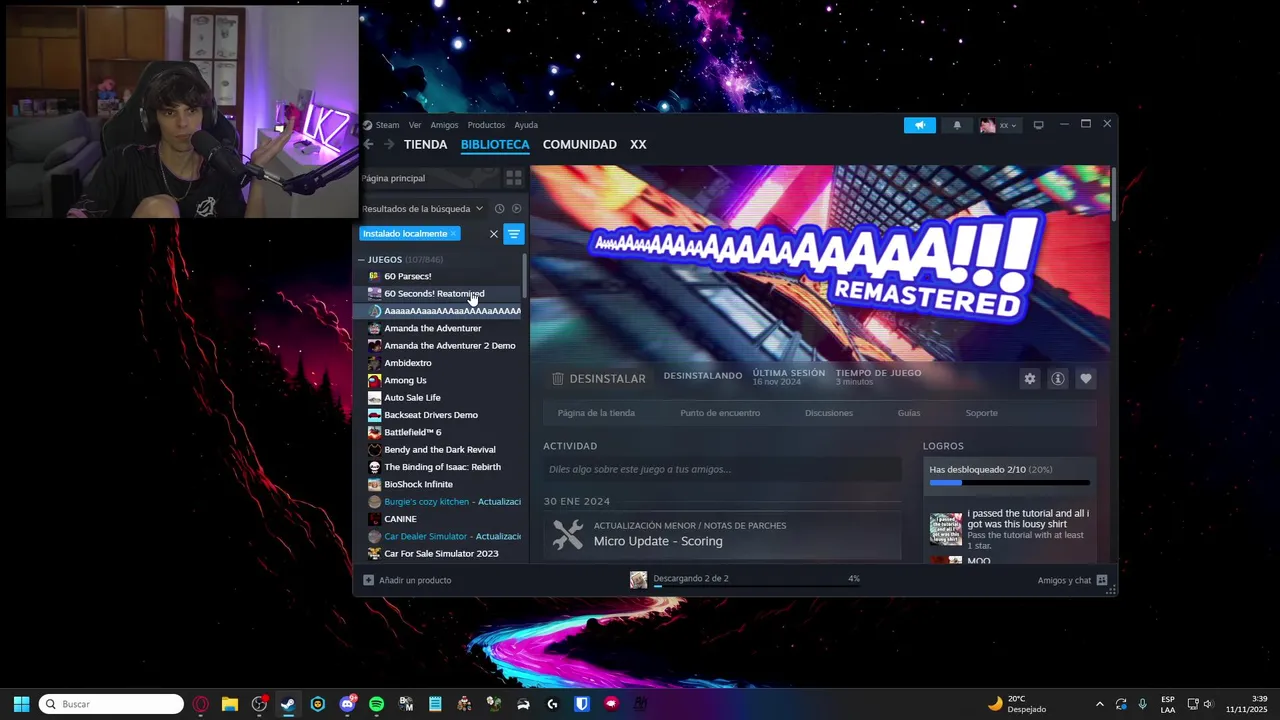Go forward with the Steam forward arrow

pyautogui.click(x=389, y=144)
